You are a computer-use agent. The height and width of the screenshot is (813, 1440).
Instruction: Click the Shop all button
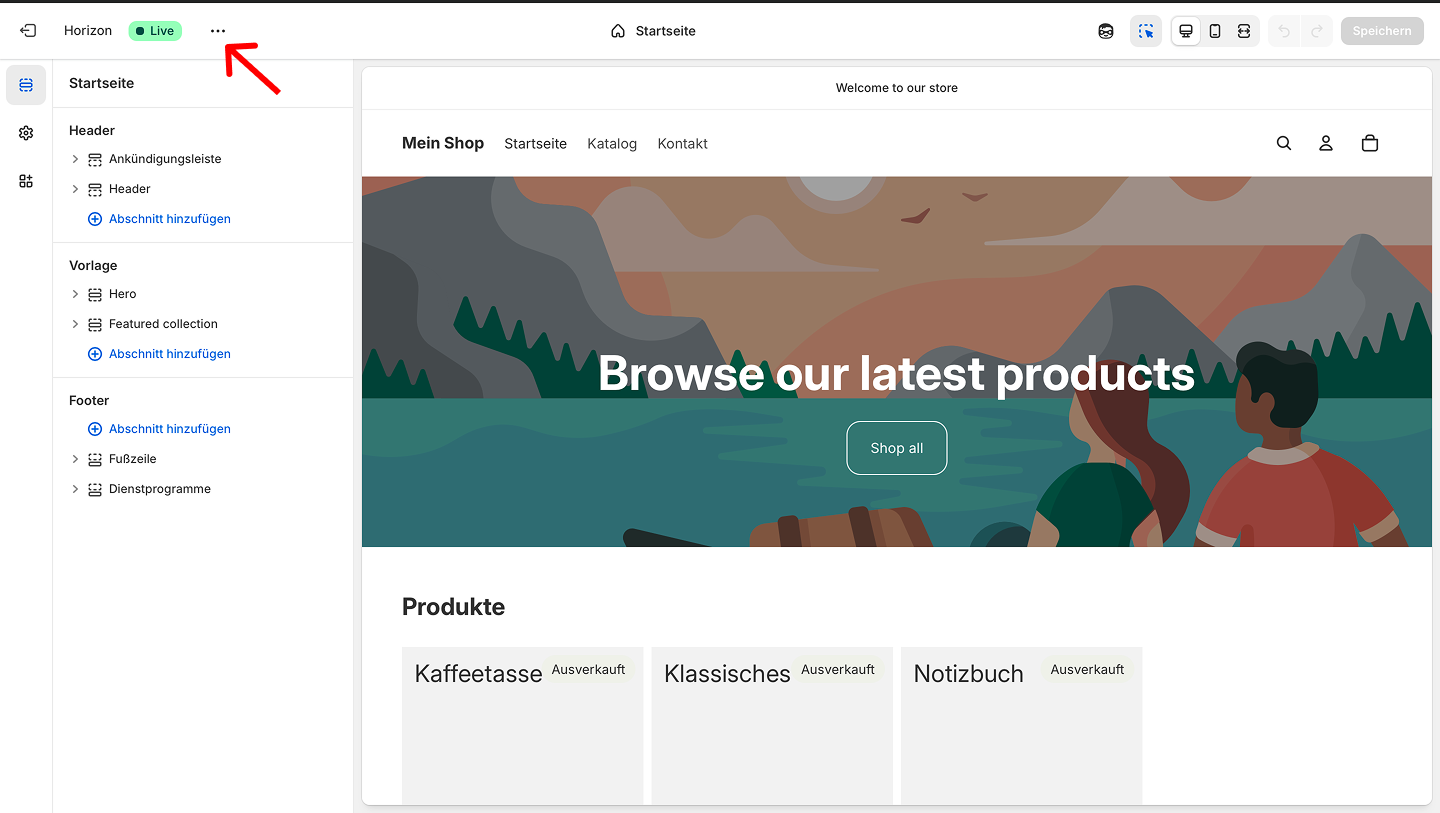point(897,448)
